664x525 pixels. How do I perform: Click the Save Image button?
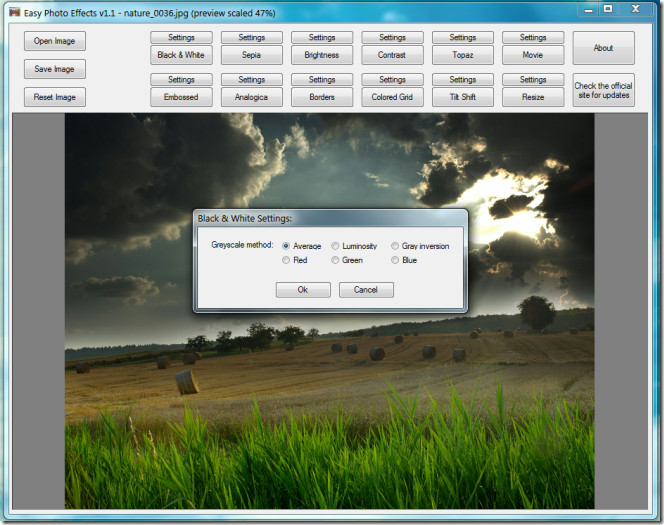(55, 69)
